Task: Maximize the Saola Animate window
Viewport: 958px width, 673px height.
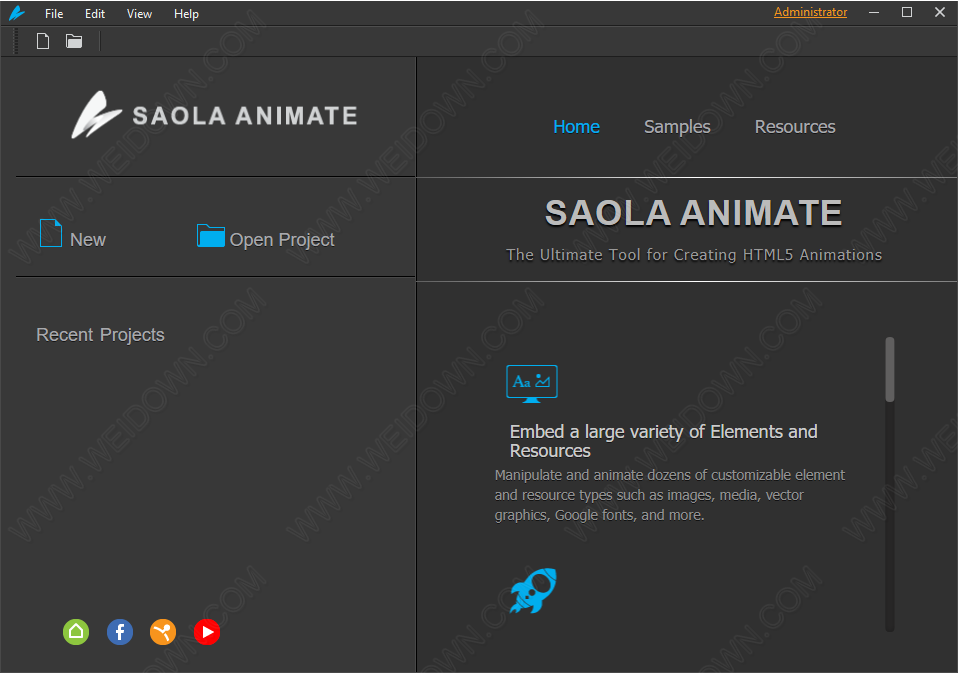Action: coord(907,12)
